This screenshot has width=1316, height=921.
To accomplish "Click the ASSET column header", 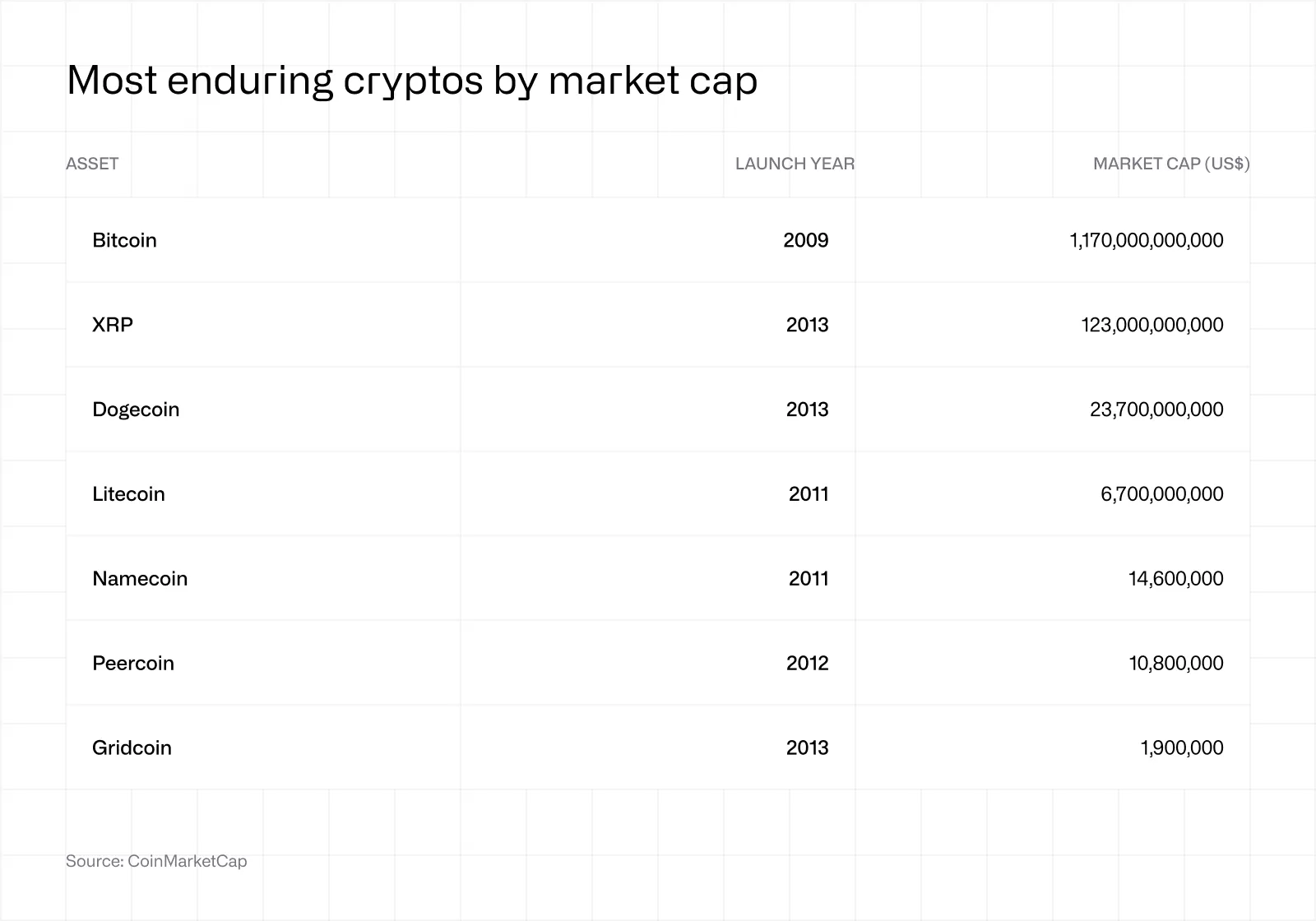I will 92,164.
